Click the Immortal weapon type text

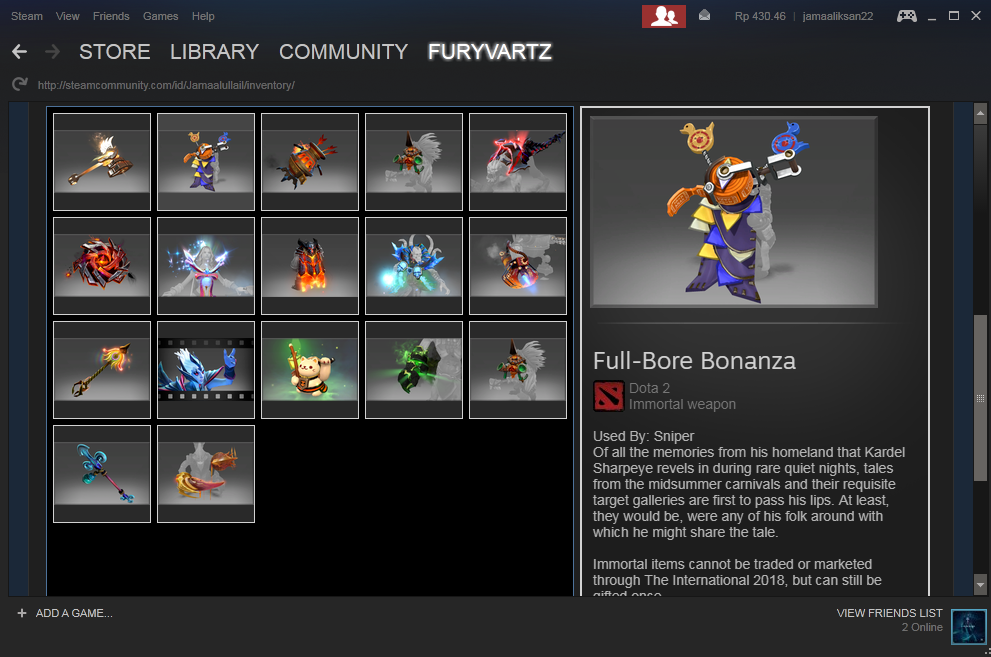(682, 404)
